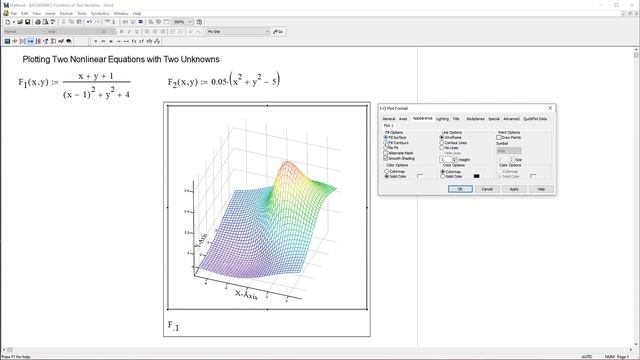Viewport: 640px width, 360px height.
Task: Click the Undo arrow icon
Action: click(x=89, y=22)
